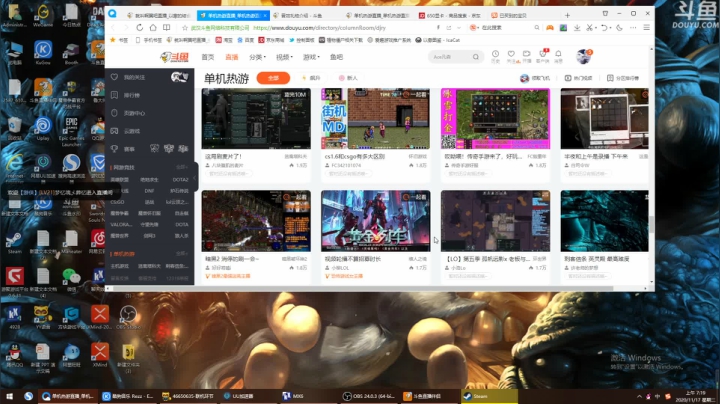Open 淘宝 bookmark in bookmarks bar
The width and height of the screenshot is (720, 404).
[x=225, y=40]
